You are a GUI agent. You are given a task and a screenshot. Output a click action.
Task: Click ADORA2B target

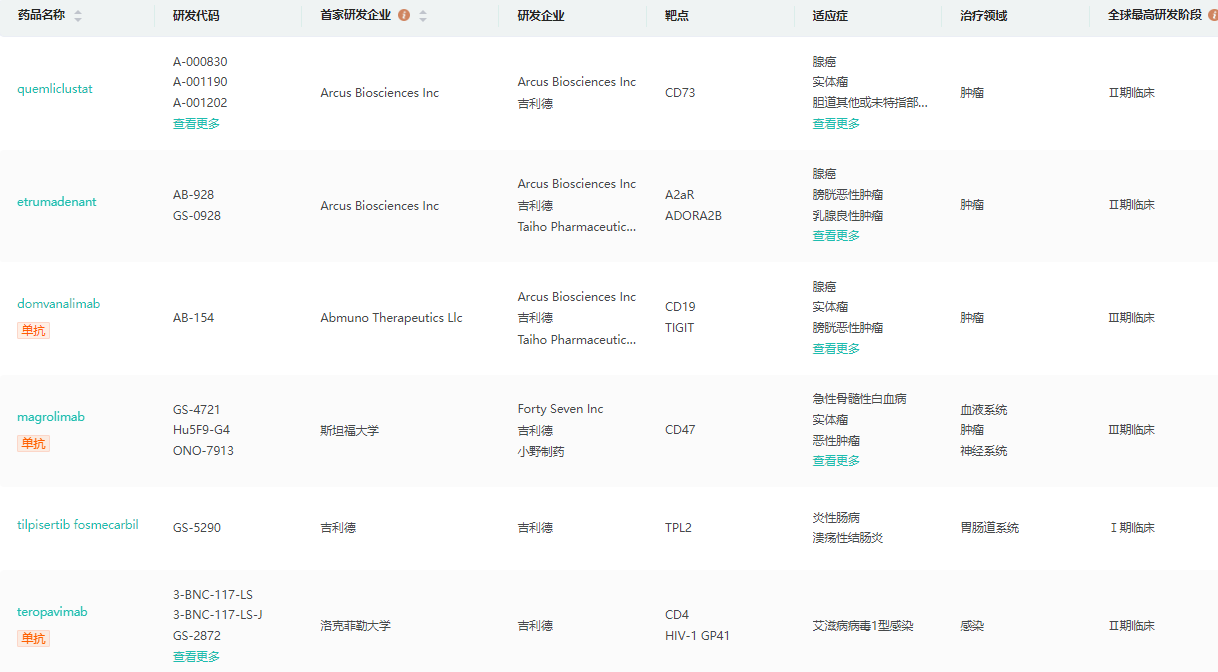click(x=694, y=216)
